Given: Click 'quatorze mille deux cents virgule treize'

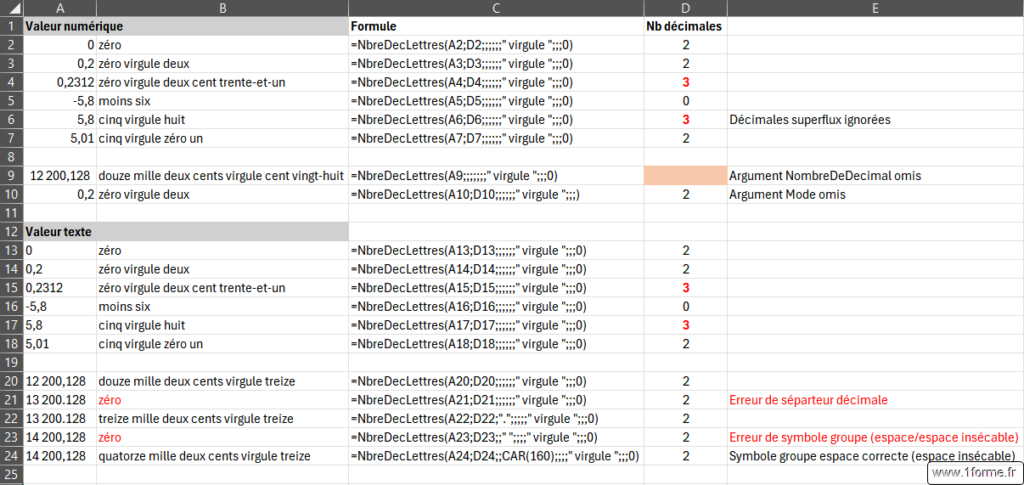Looking at the screenshot, I should click(x=223, y=456).
